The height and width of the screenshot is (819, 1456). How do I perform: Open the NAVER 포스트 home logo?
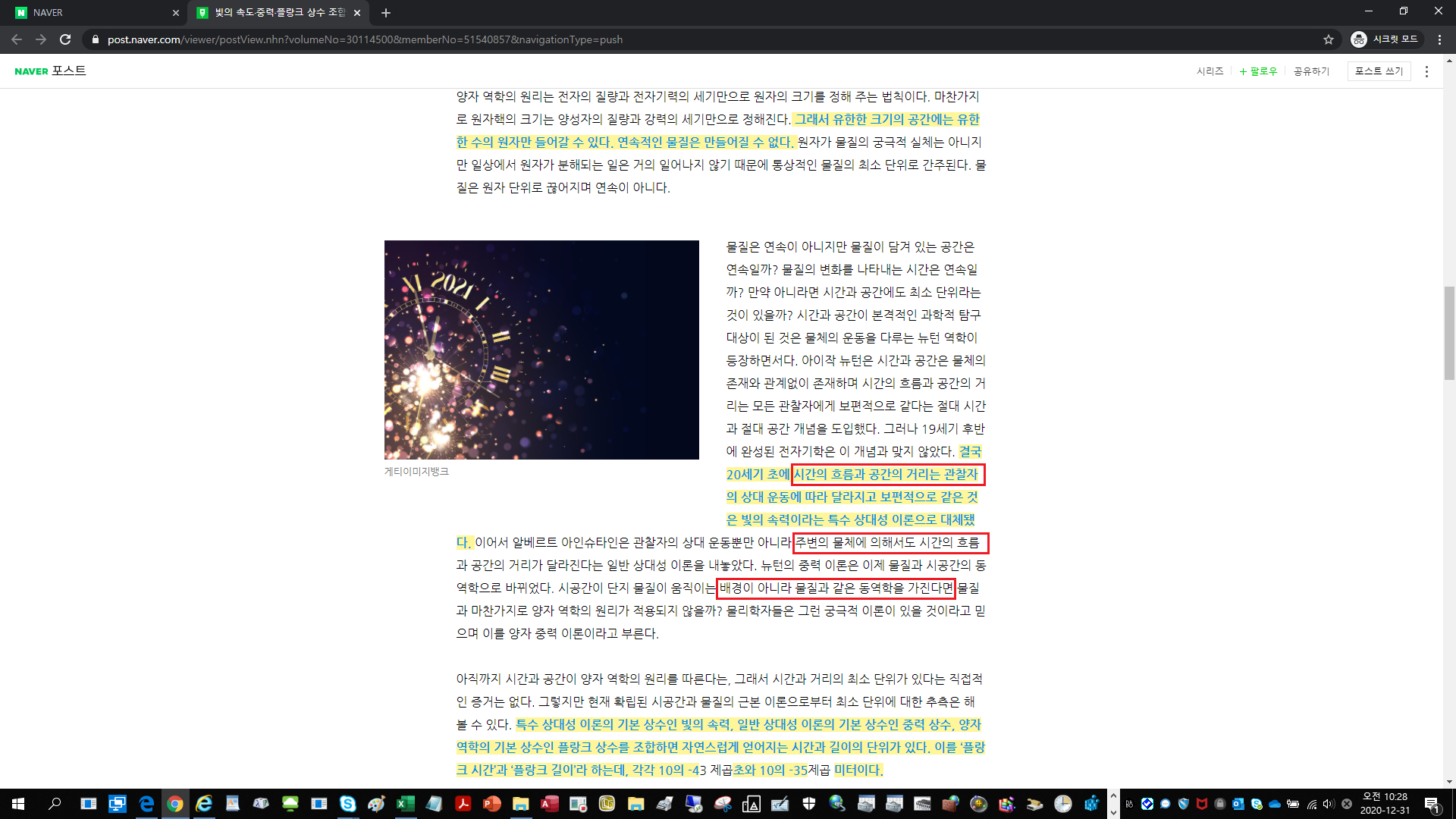50,71
